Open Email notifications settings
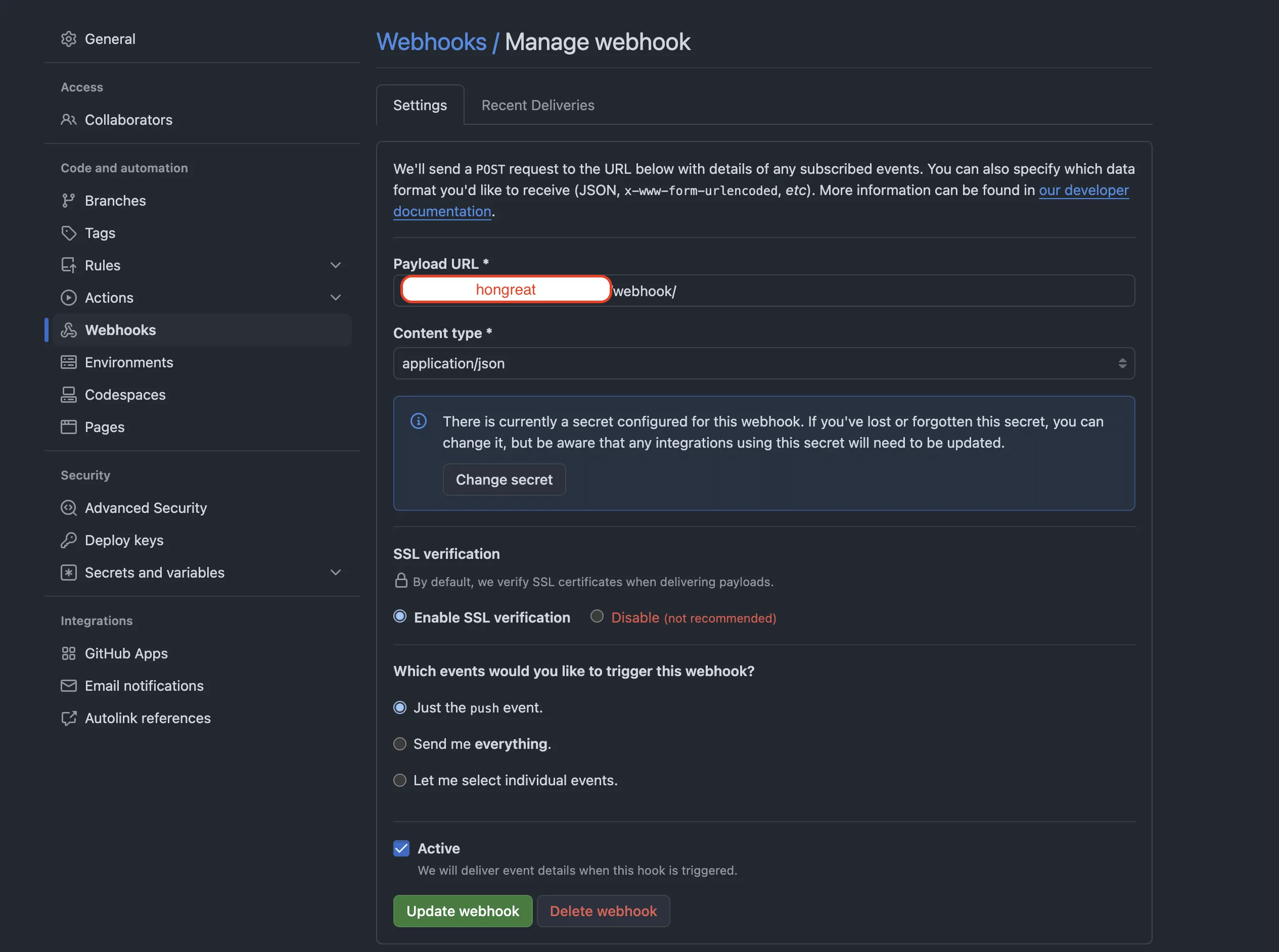The image size is (1279, 952). [202, 685]
